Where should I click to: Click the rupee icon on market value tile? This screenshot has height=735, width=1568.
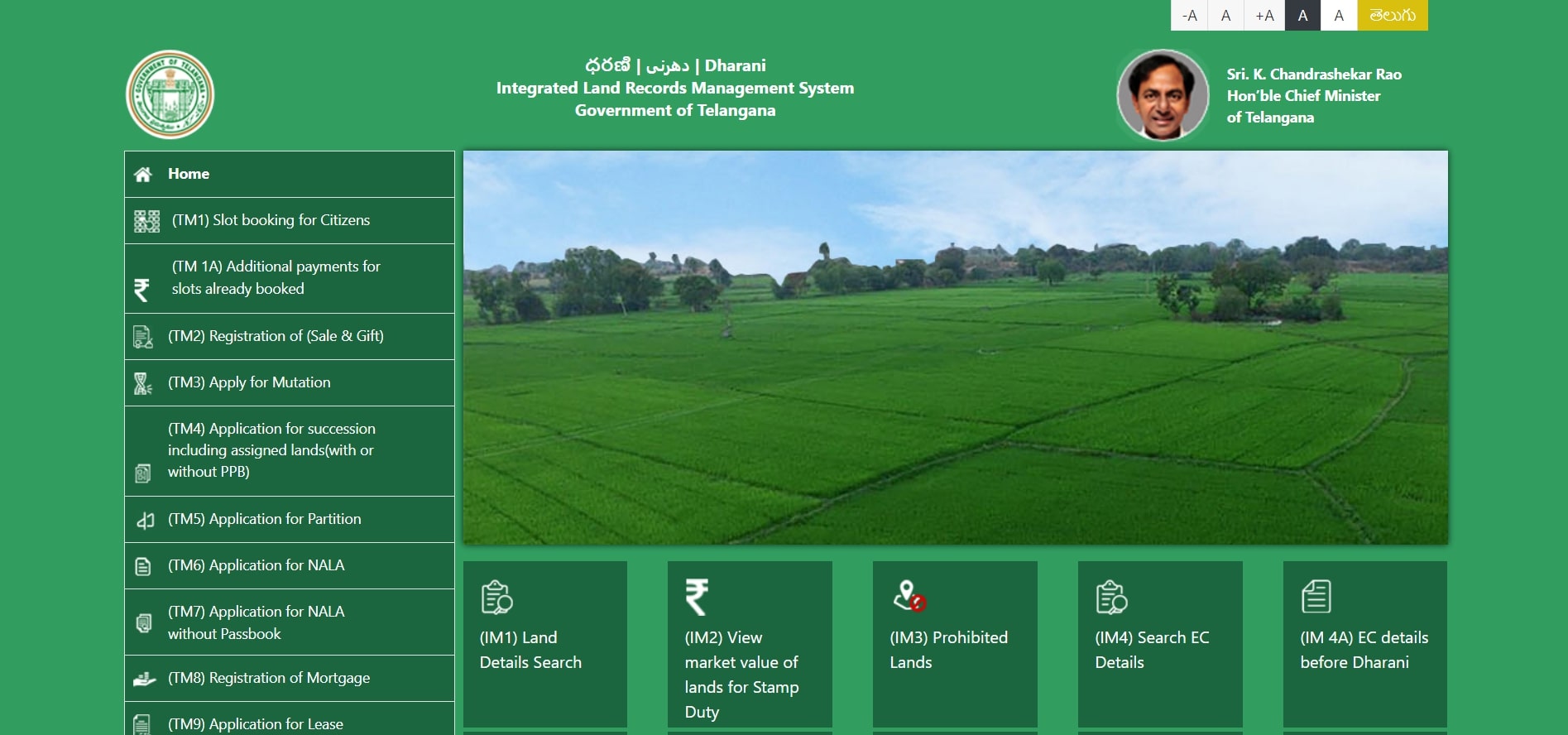pyautogui.click(x=697, y=597)
